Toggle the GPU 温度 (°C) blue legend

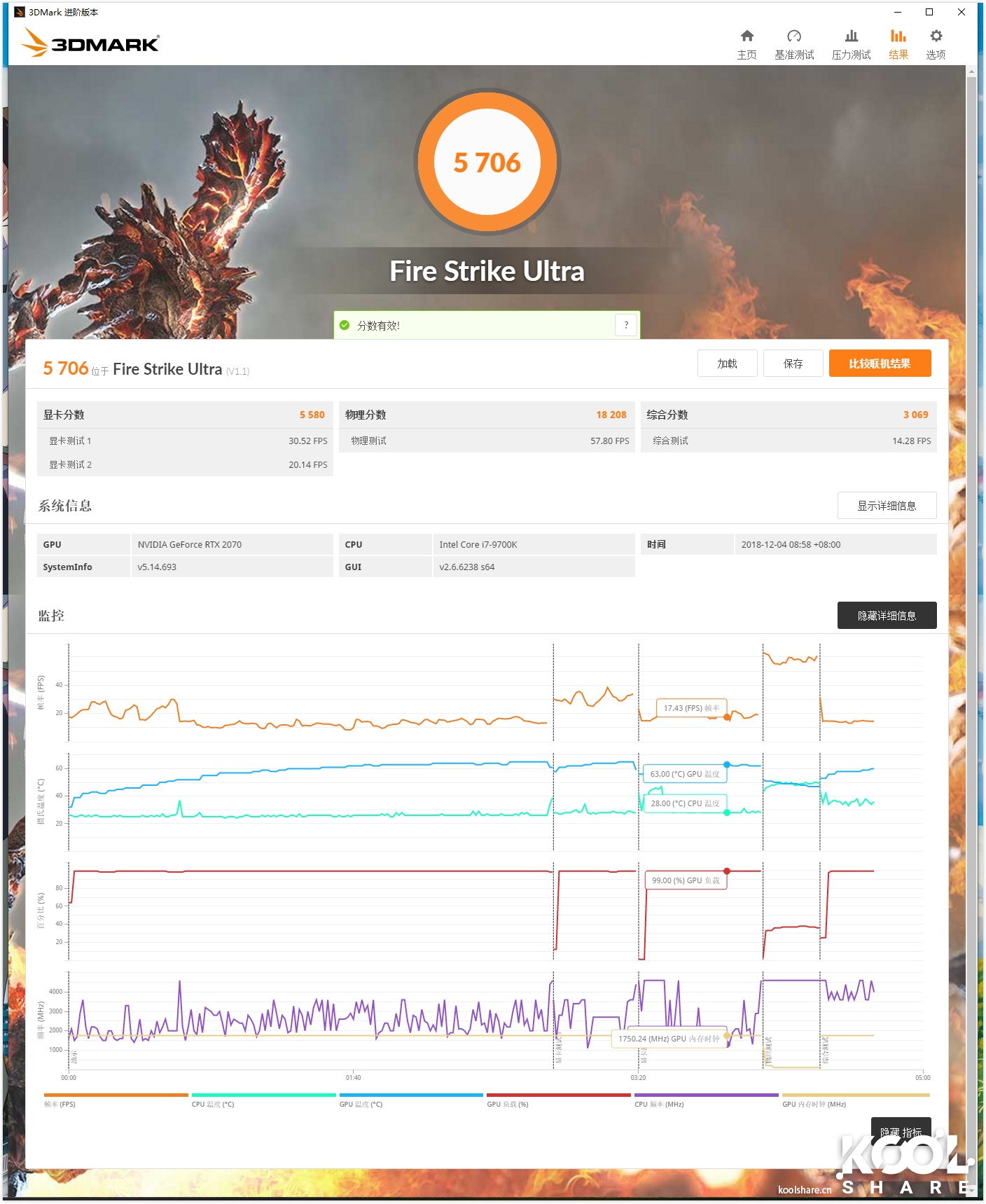tap(411, 1100)
